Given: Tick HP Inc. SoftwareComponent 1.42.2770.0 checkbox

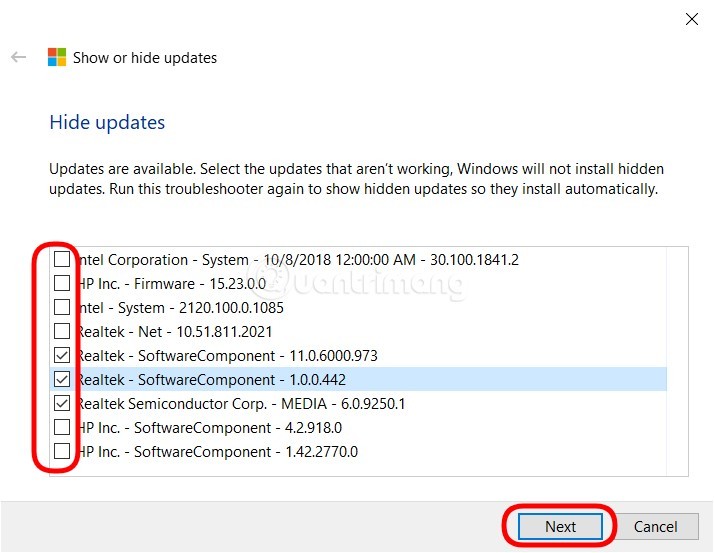Looking at the screenshot, I should (62, 452).
